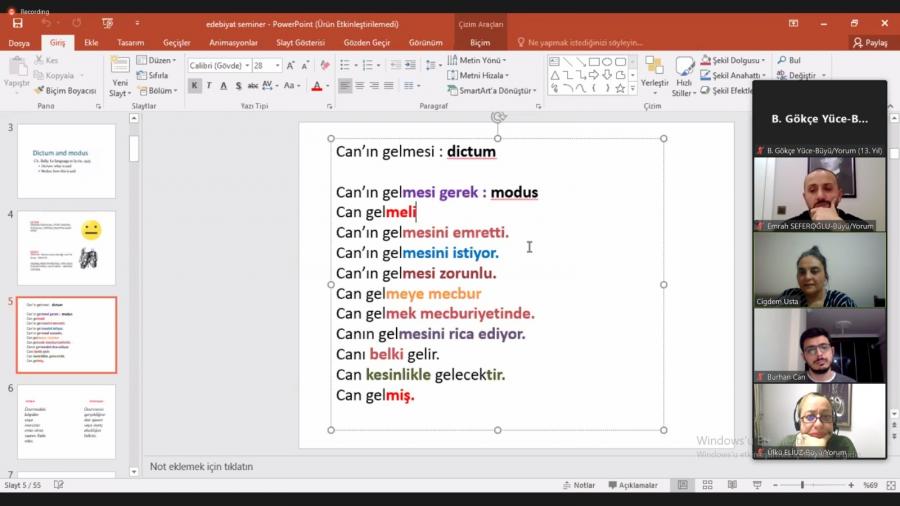Viewport: 900px width, 506px height.
Task: Click the Paylaş share button
Action: 869,43
